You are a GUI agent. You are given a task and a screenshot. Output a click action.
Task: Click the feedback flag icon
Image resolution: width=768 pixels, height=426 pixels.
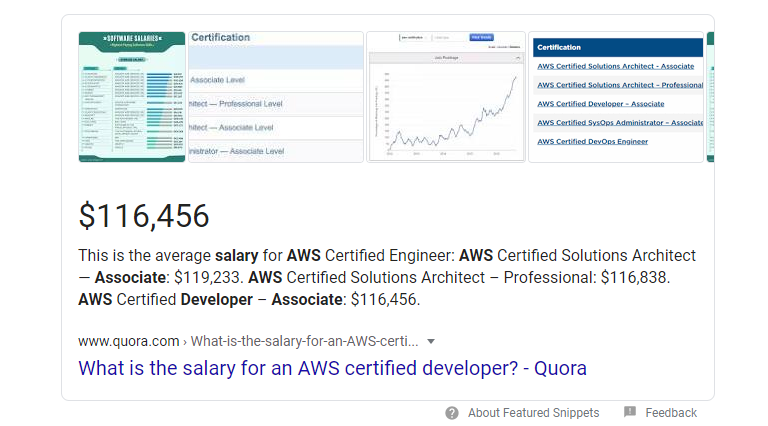[x=630, y=412]
